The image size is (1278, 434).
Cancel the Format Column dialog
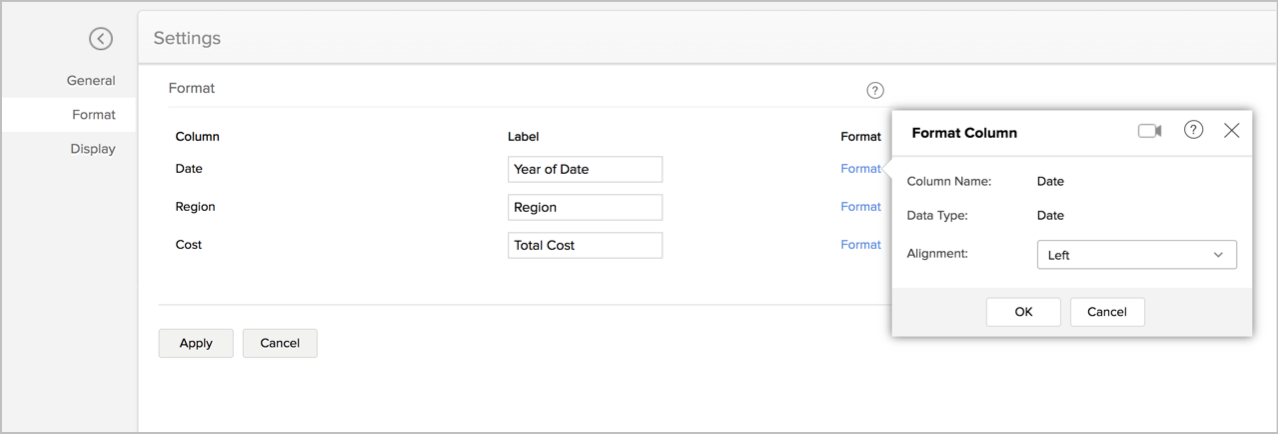coord(1107,312)
